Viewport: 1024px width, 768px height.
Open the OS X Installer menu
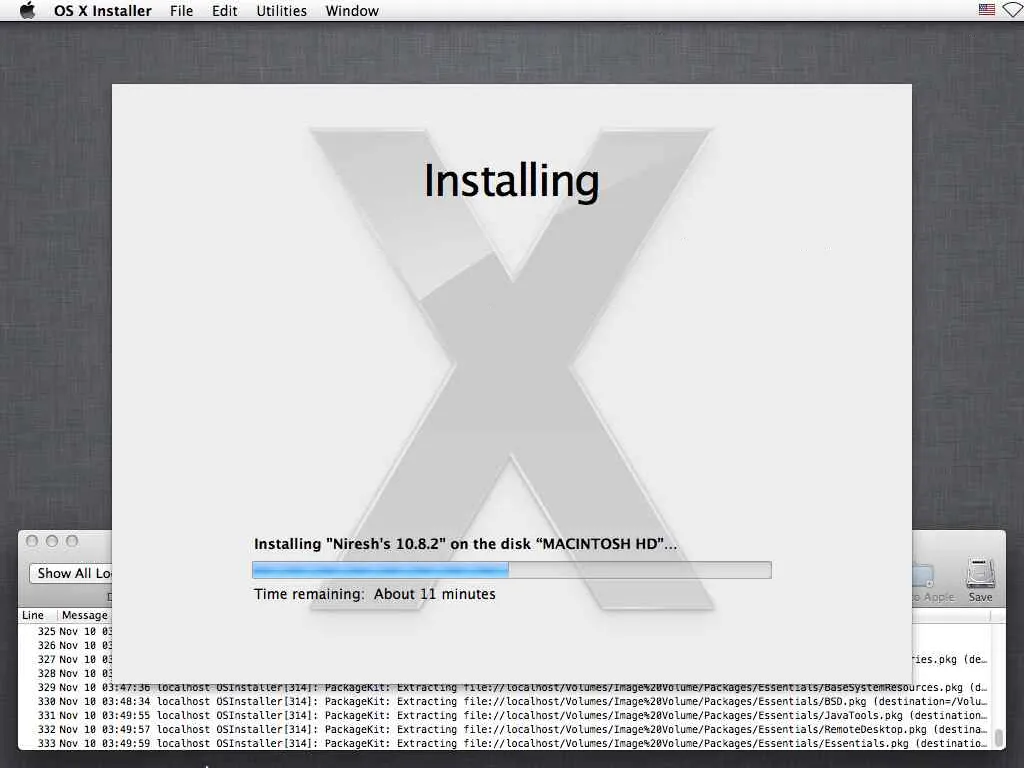pos(103,11)
